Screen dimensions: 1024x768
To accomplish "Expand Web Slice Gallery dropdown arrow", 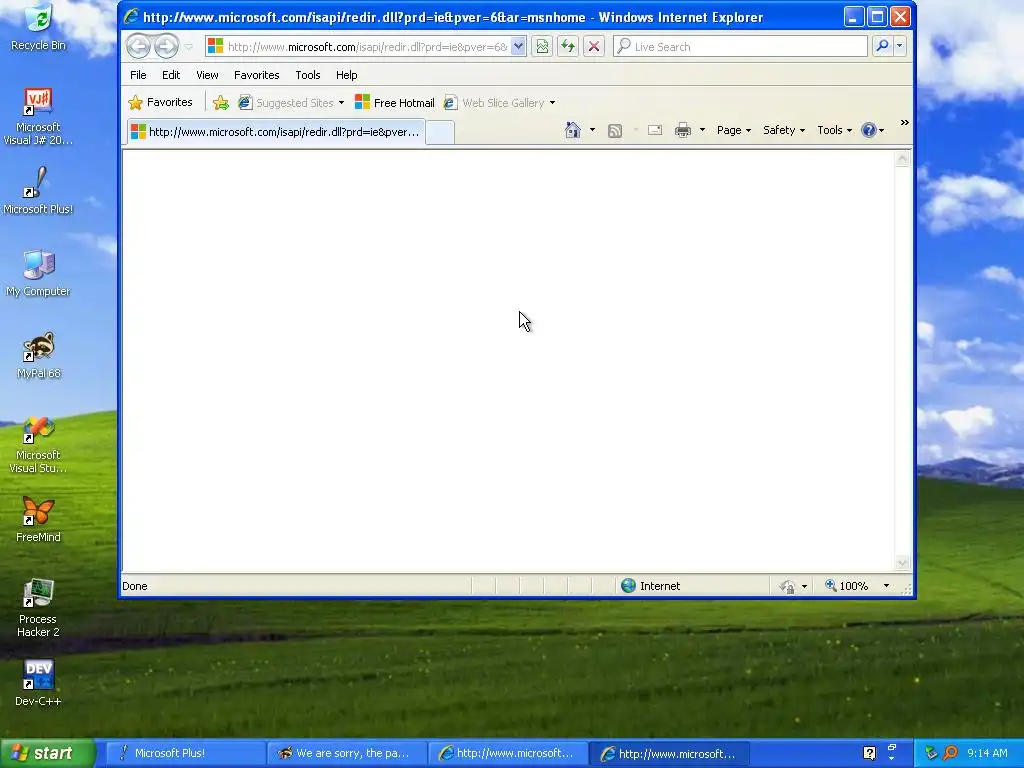I will tap(552, 103).
